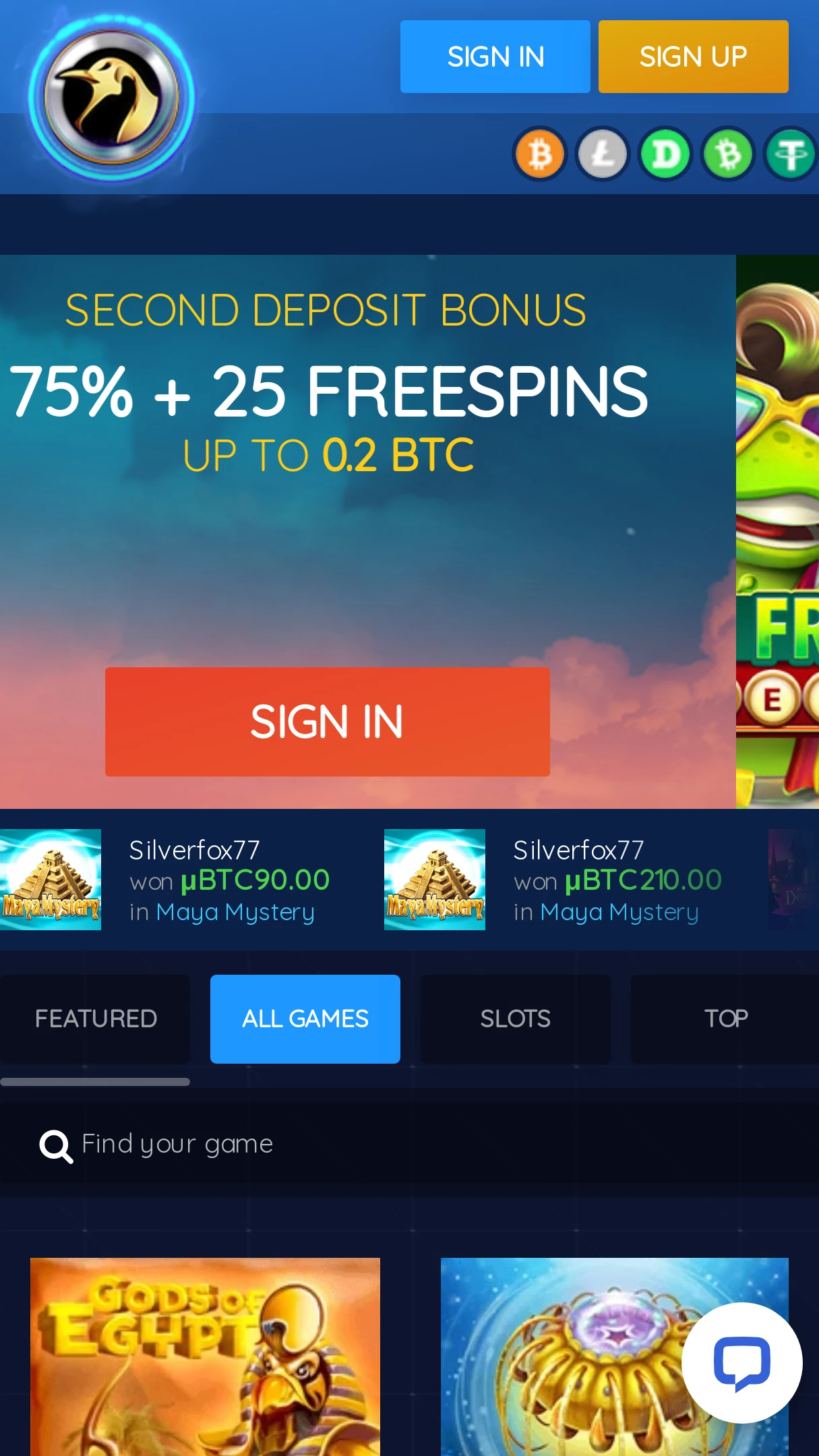The height and width of the screenshot is (1456, 819).
Task: Switch to the ALL GAMES tab
Action: pyautogui.click(x=305, y=1019)
